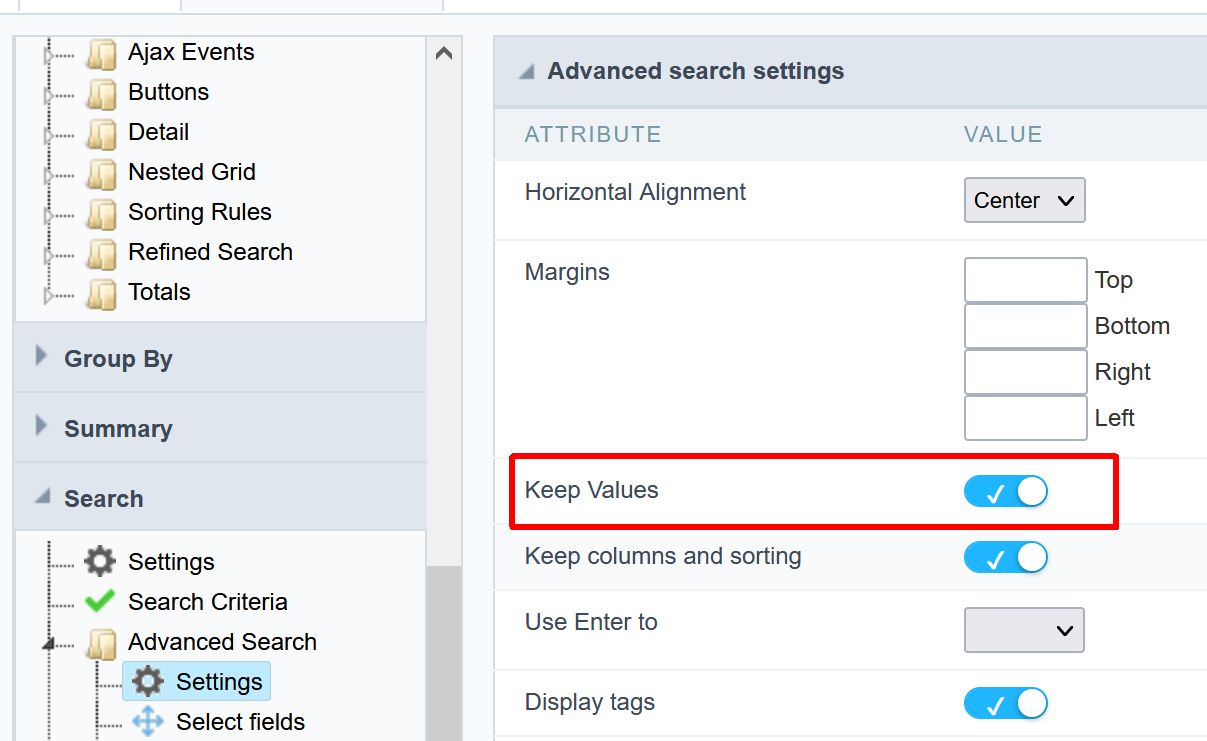
Task: Click the Nested Grid folder icon
Action: pyautogui.click(x=101, y=173)
